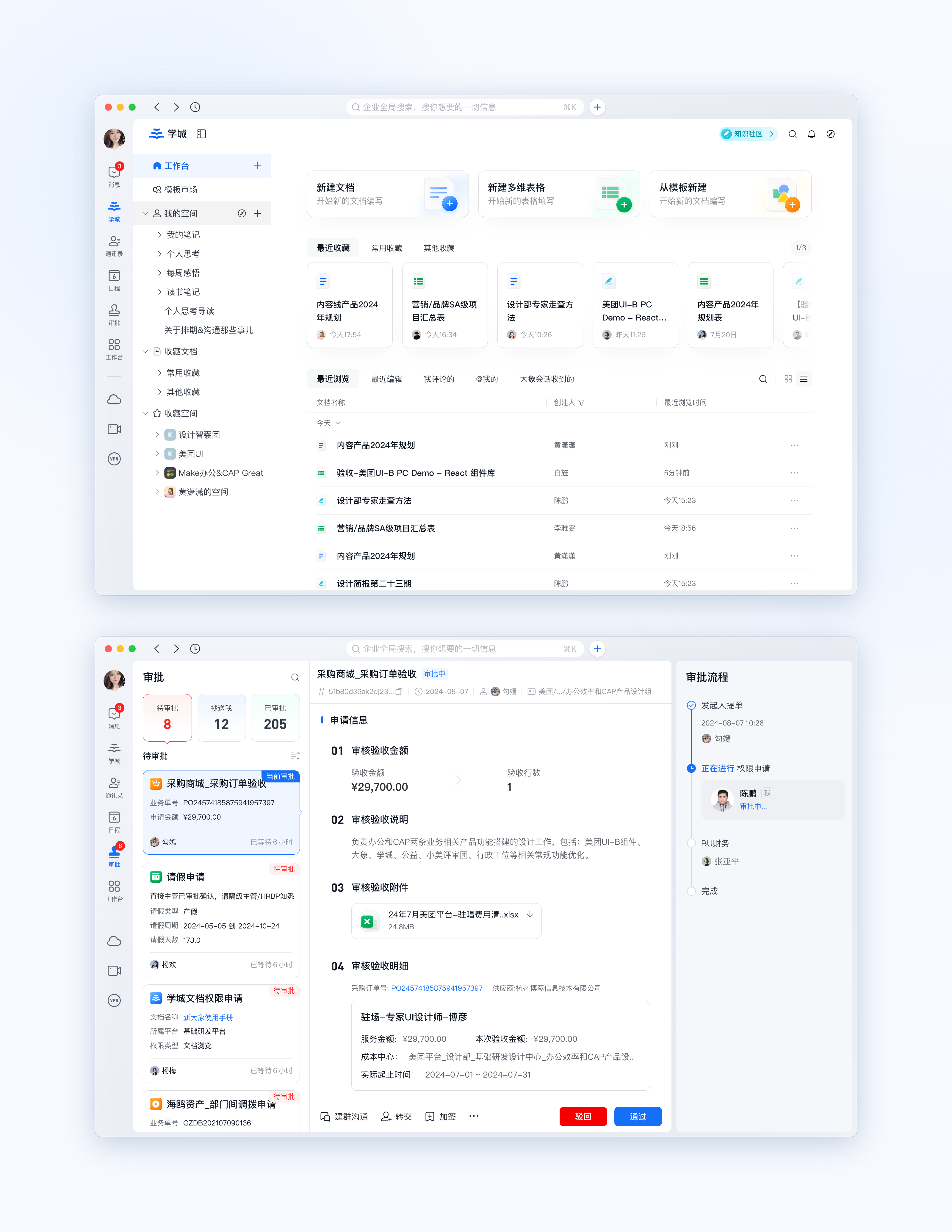Viewport: 952px width, 1232px height.
Task: Open the 最近编辑 tab
Action: point(386,379)
